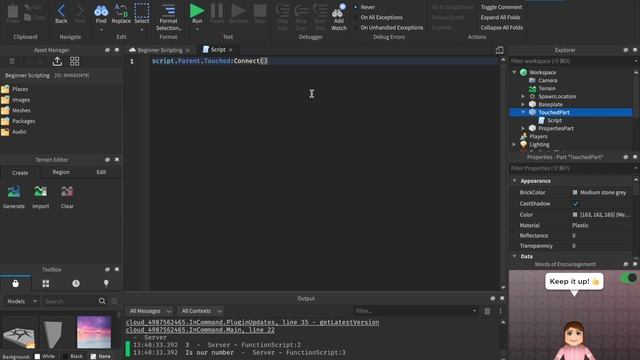This screenshot has height=360, width=640.
Task: Click the Back navigation arrow
Action: click(61, 13)
